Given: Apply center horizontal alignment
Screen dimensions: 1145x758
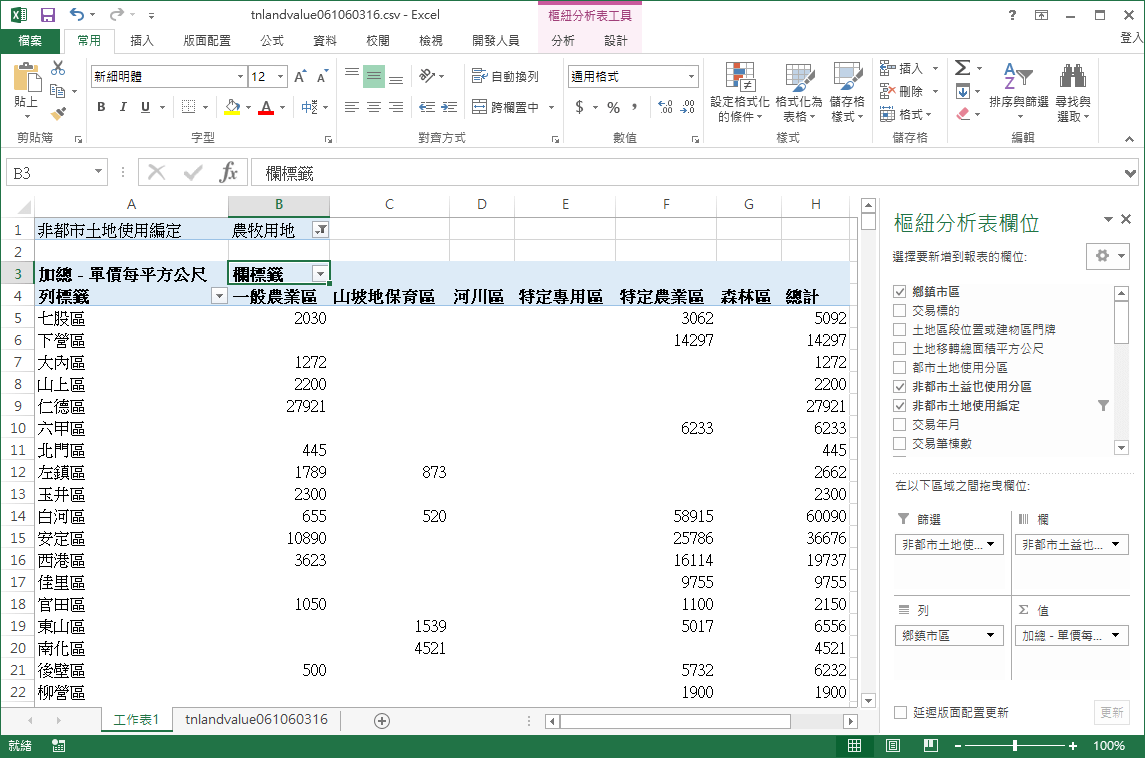Looking at the screenshot, I should click(373, 107).
